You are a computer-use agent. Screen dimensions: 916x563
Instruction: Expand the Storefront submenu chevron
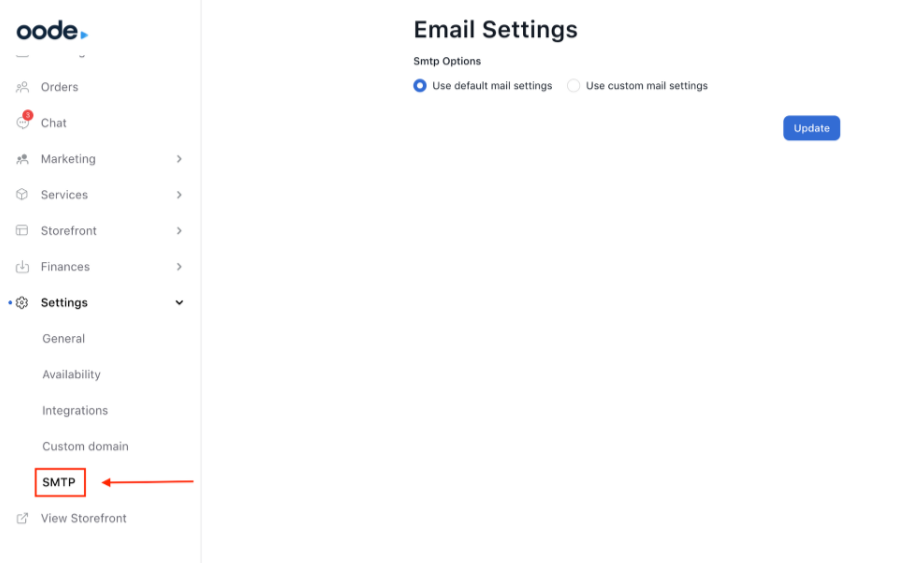pyautogui.click(x=179, y=231)
